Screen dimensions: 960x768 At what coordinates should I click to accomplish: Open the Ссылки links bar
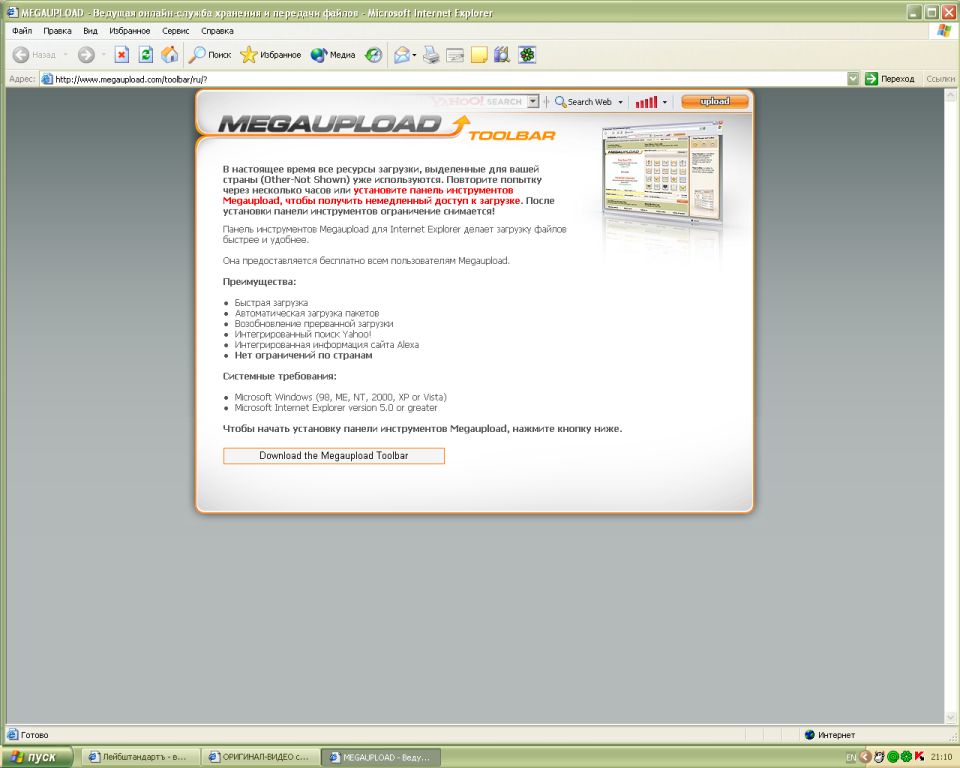[940, 79]
